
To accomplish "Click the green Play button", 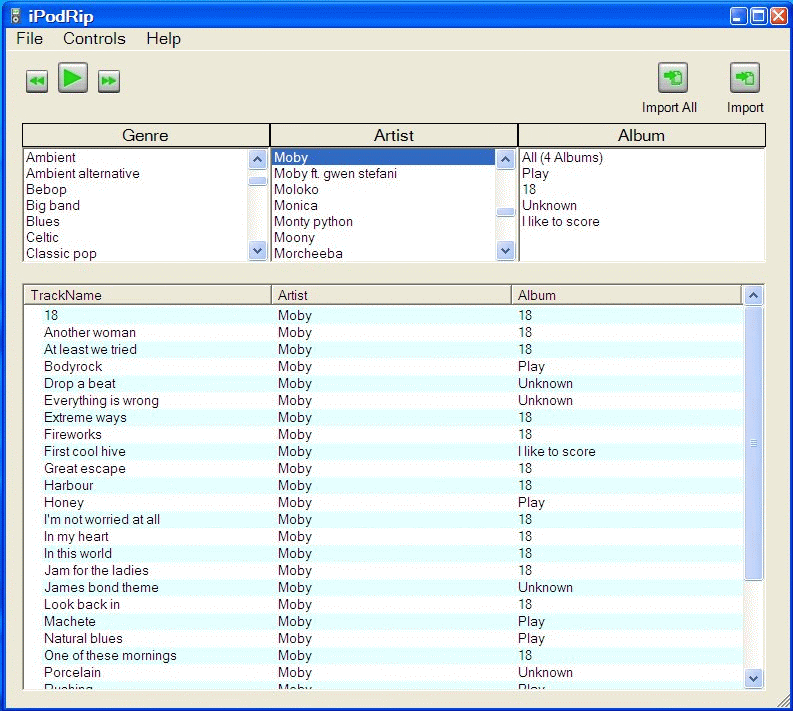I will 73,78.
